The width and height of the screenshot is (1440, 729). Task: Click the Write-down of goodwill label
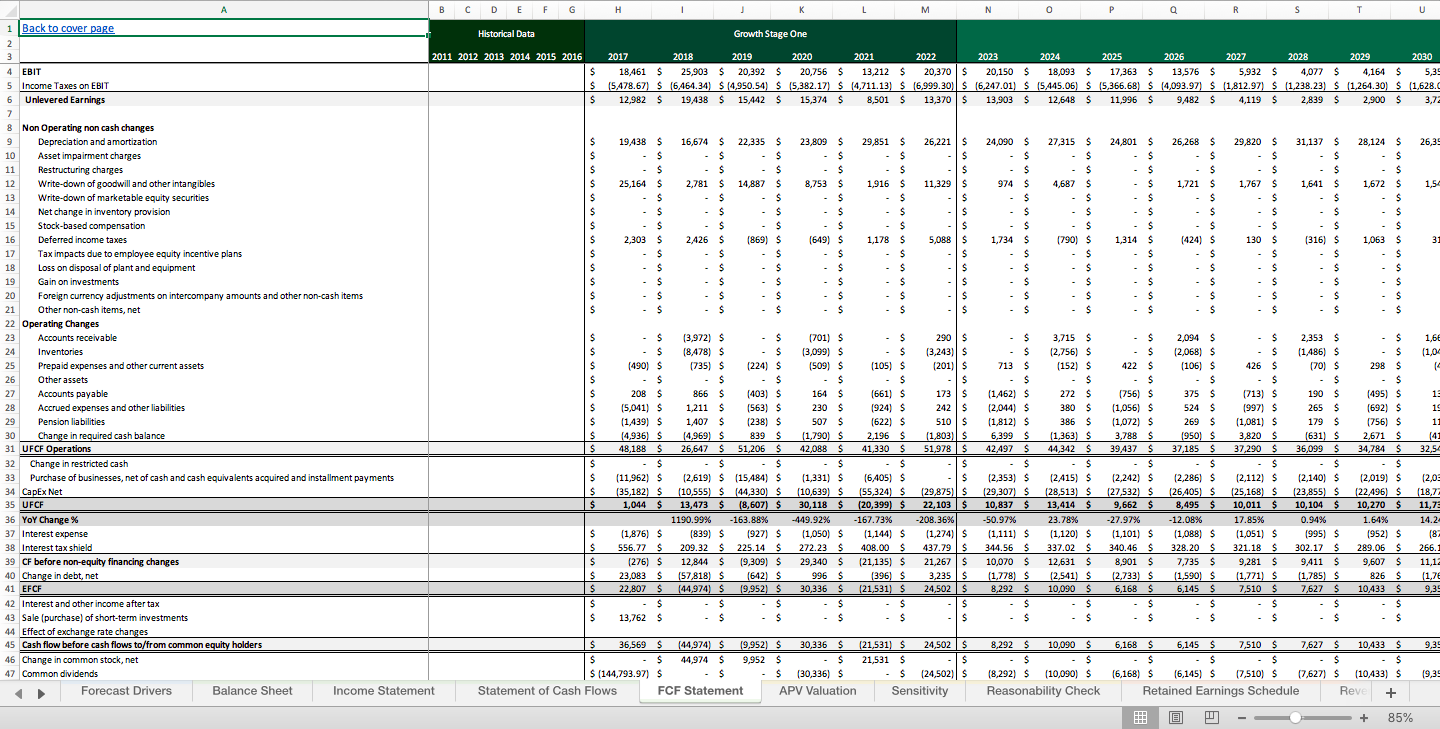[126, 184]
